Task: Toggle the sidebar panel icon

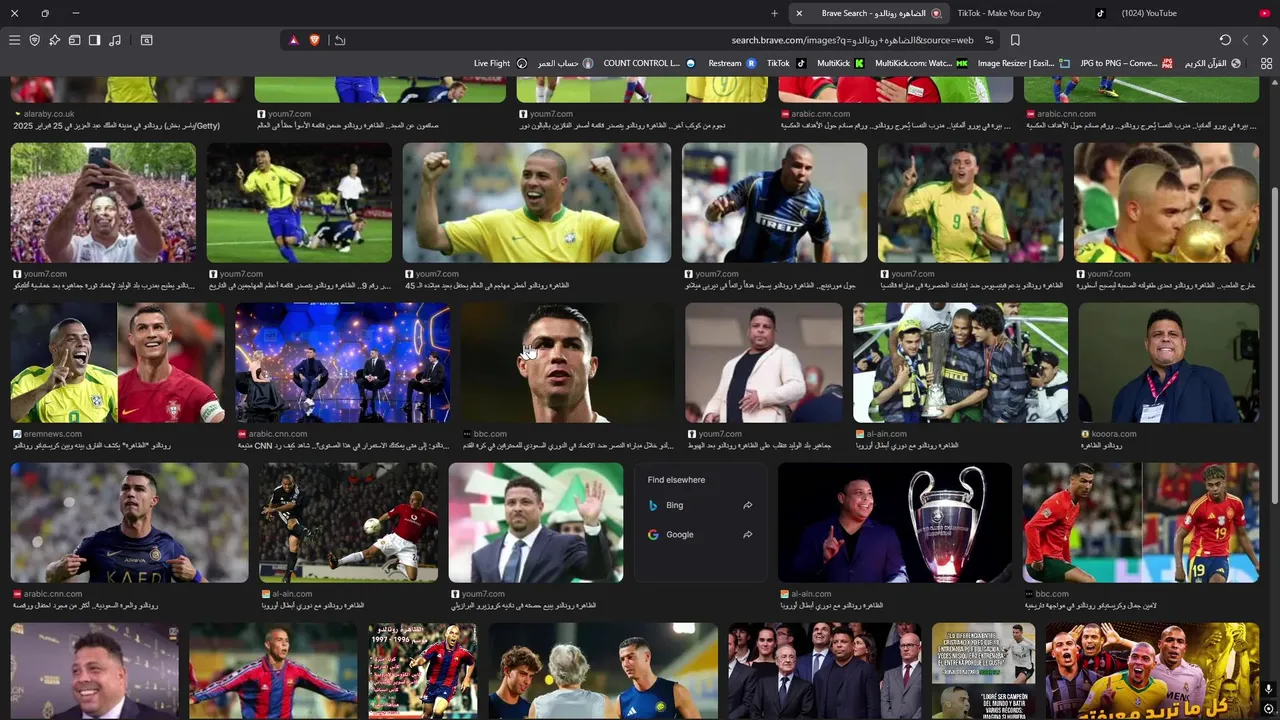Action: (94, 40)
